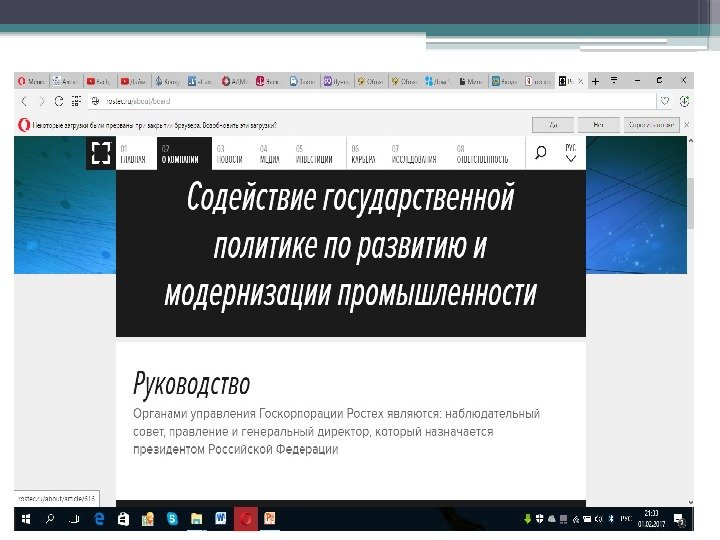
Task: Click the globe site info icon
Action: coord(96,101)
